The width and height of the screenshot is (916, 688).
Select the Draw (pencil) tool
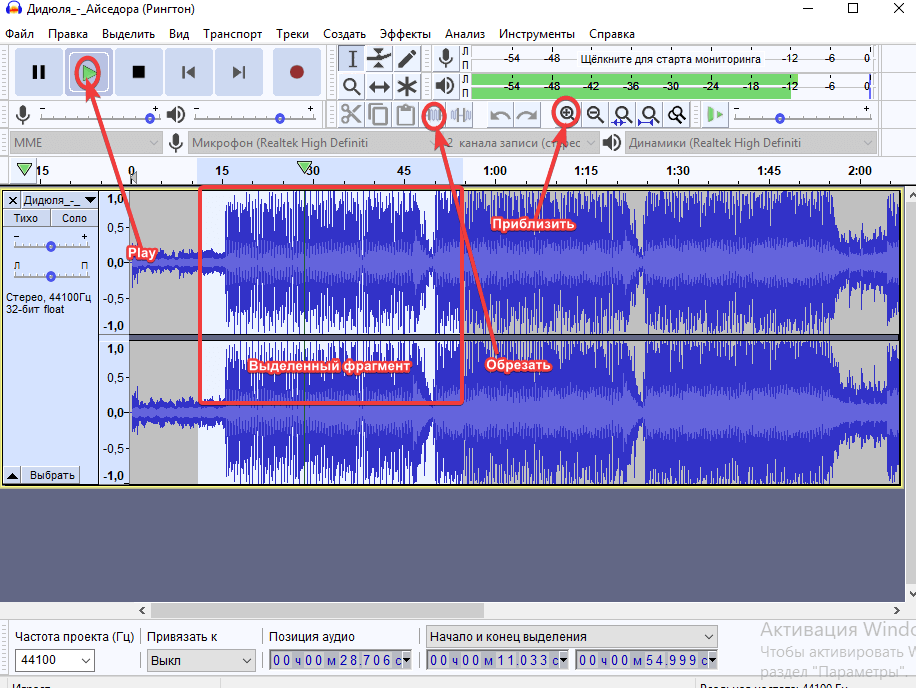coord(407,59)
